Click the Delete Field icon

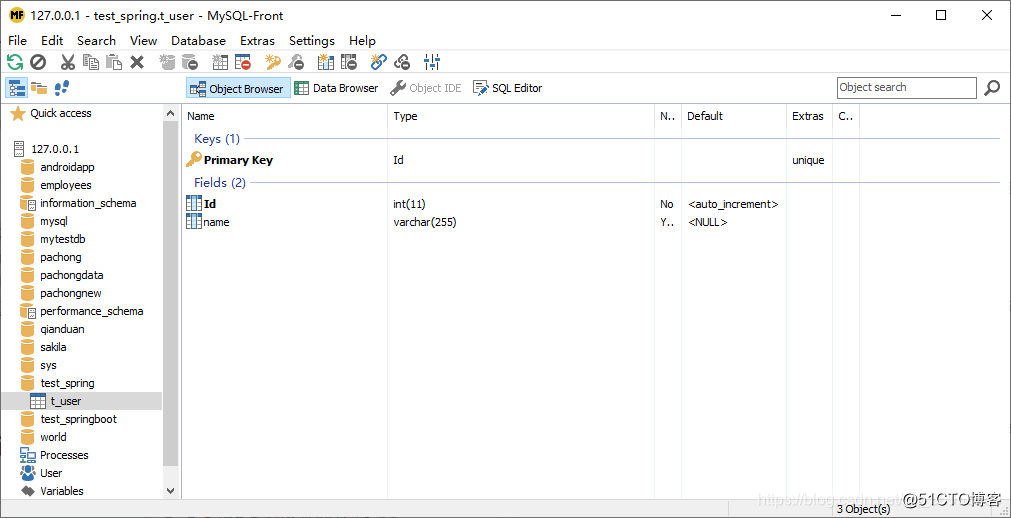[348, 62]
